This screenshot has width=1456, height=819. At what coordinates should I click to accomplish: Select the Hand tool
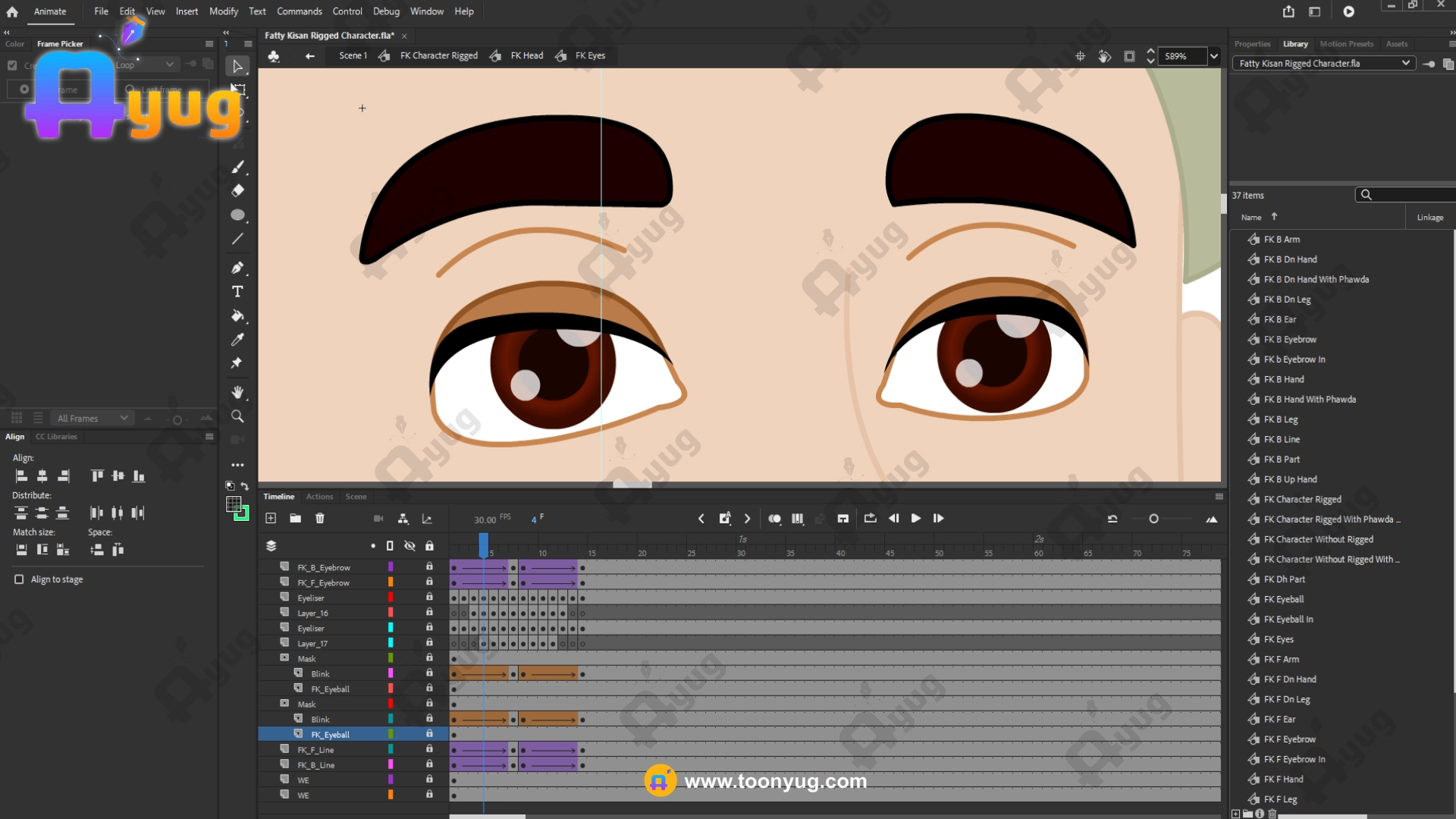point(237,392)
